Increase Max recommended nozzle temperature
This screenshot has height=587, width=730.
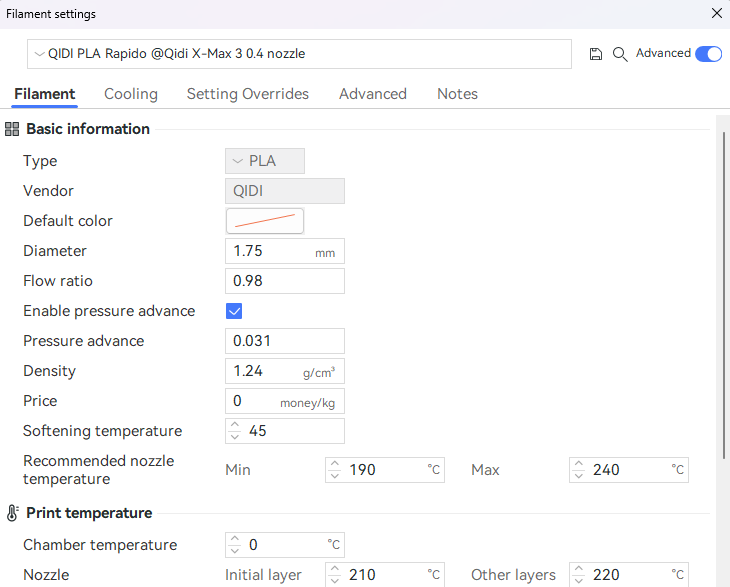pyautogui.click(x=579, y=464)
